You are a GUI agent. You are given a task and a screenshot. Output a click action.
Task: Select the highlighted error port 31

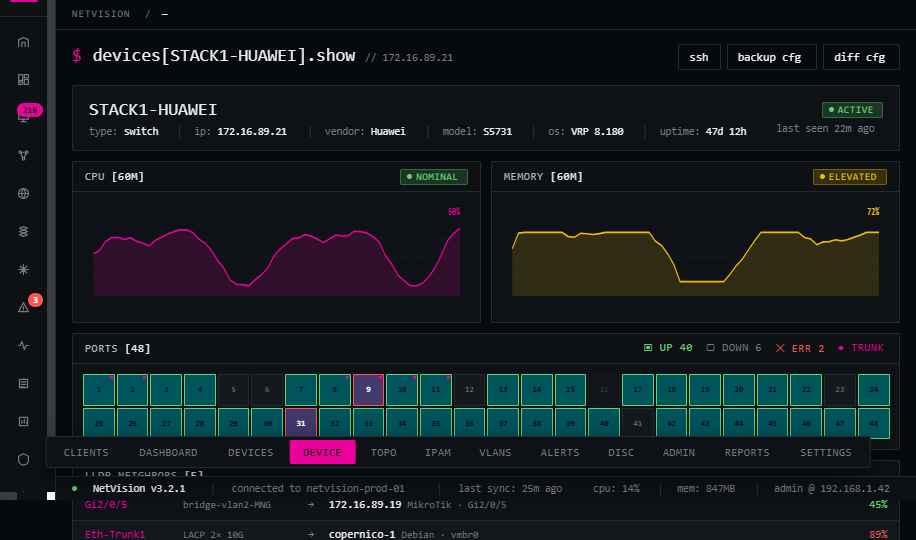(301, 423)
